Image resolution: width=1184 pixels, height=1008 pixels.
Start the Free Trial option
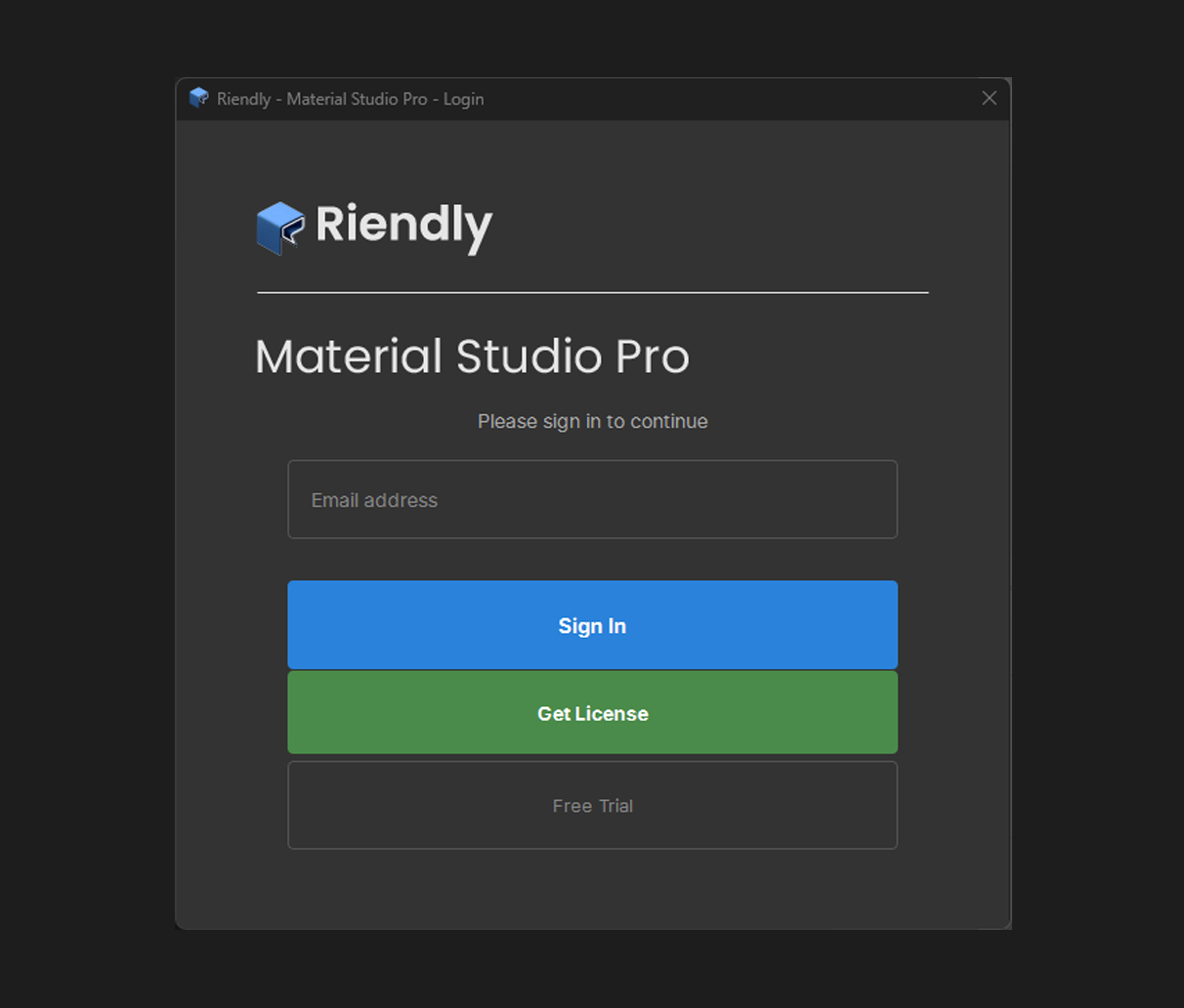(592, 805)
